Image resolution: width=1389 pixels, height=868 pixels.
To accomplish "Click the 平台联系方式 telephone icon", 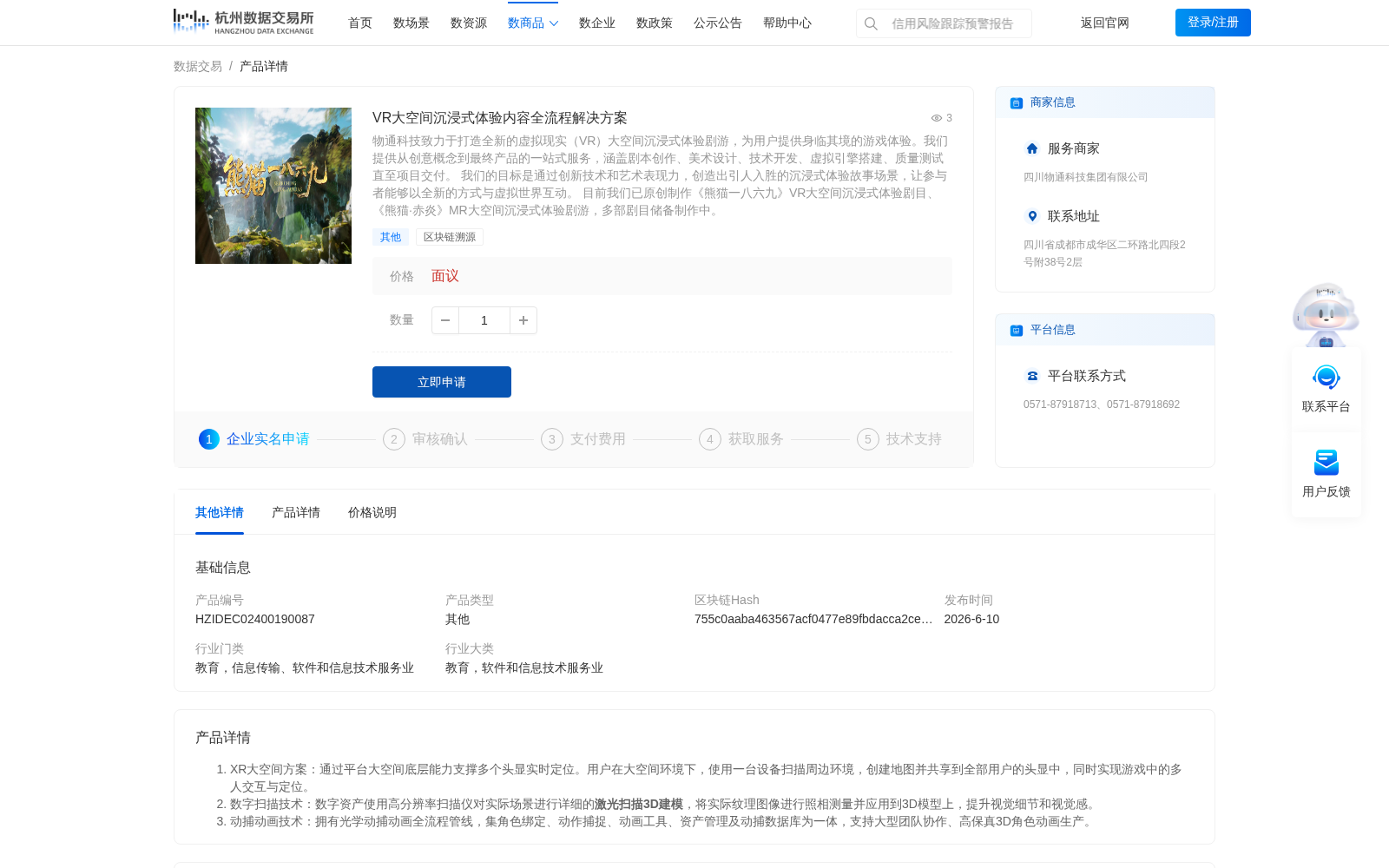I will (x=1032, y=376).
